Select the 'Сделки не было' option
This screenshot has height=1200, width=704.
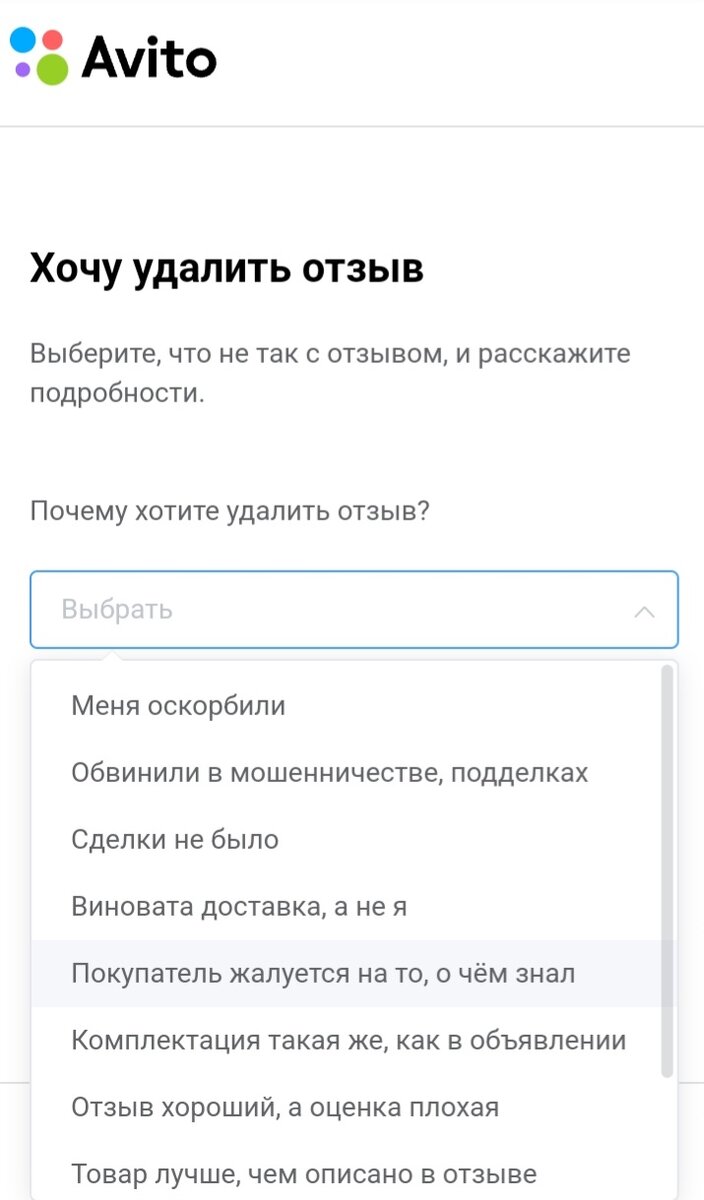[173, 839]
